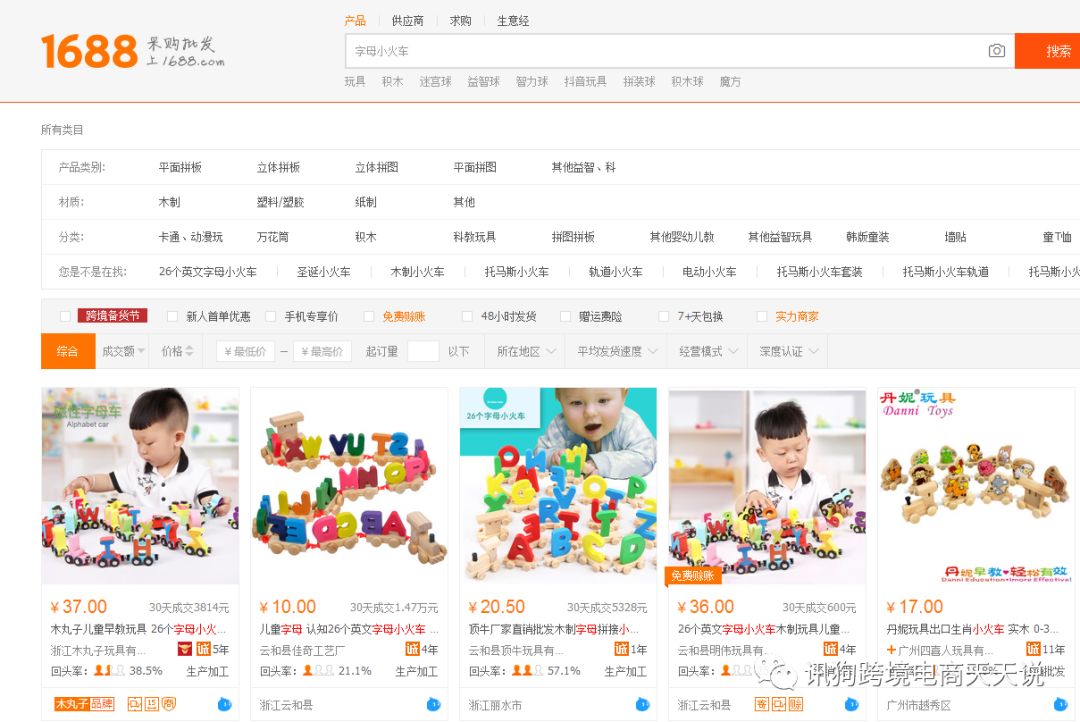Switch to the 供应商 search tab
1080x722 pixels.
[x=408, y=21]
